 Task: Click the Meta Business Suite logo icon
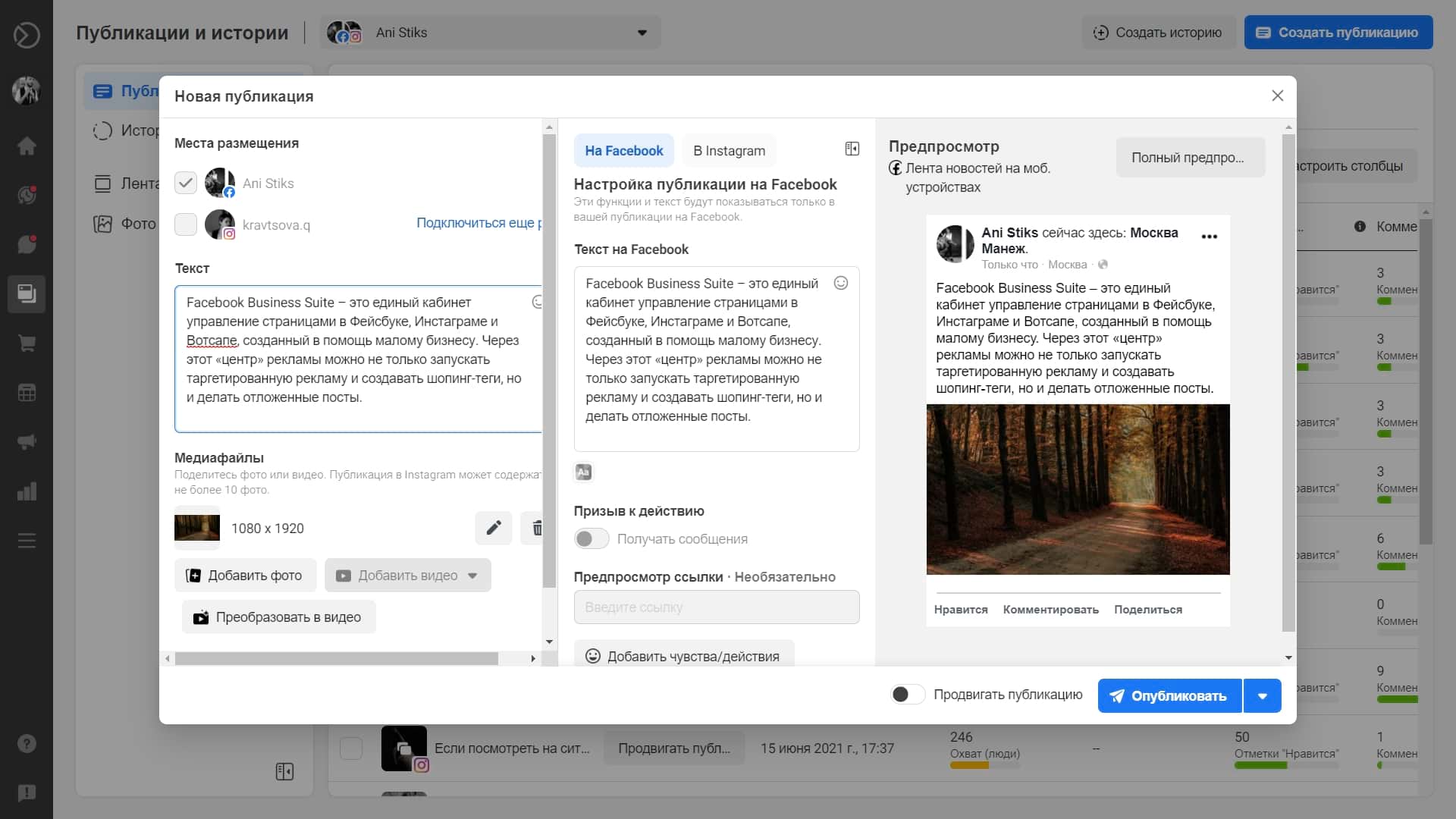coord(27,35)
